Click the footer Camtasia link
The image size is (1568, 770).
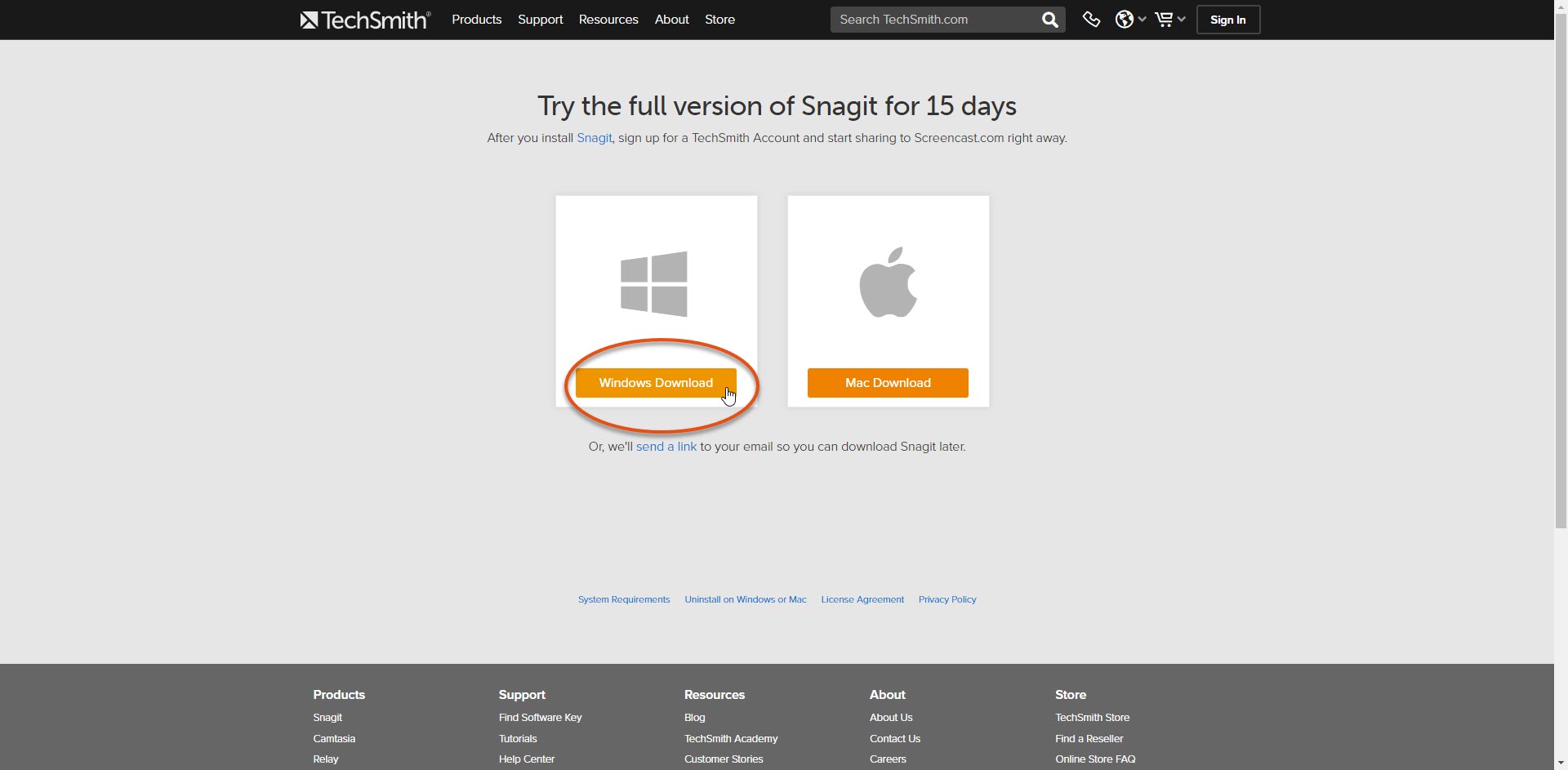[x=334, y=739]
